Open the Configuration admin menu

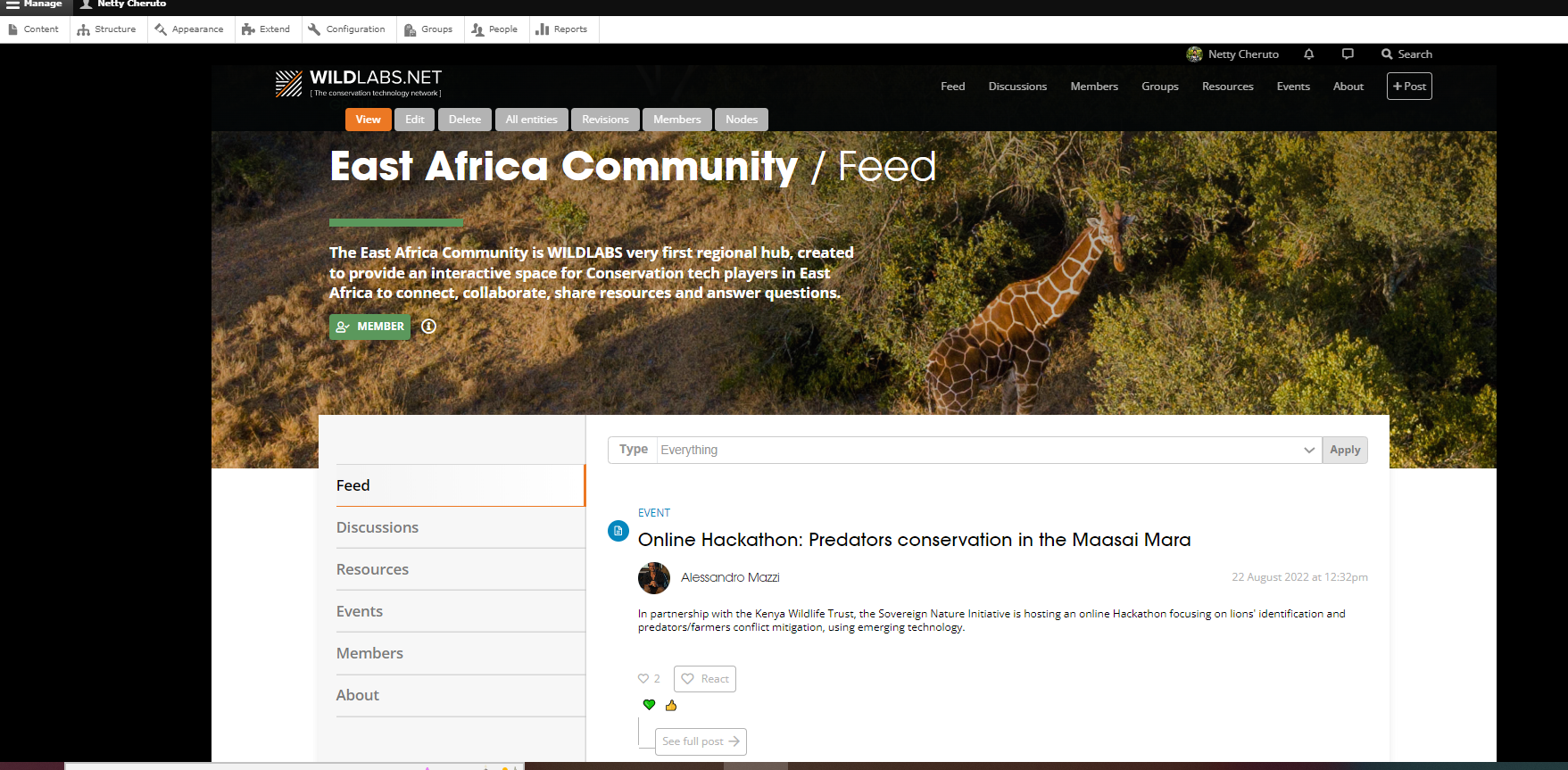347,29
